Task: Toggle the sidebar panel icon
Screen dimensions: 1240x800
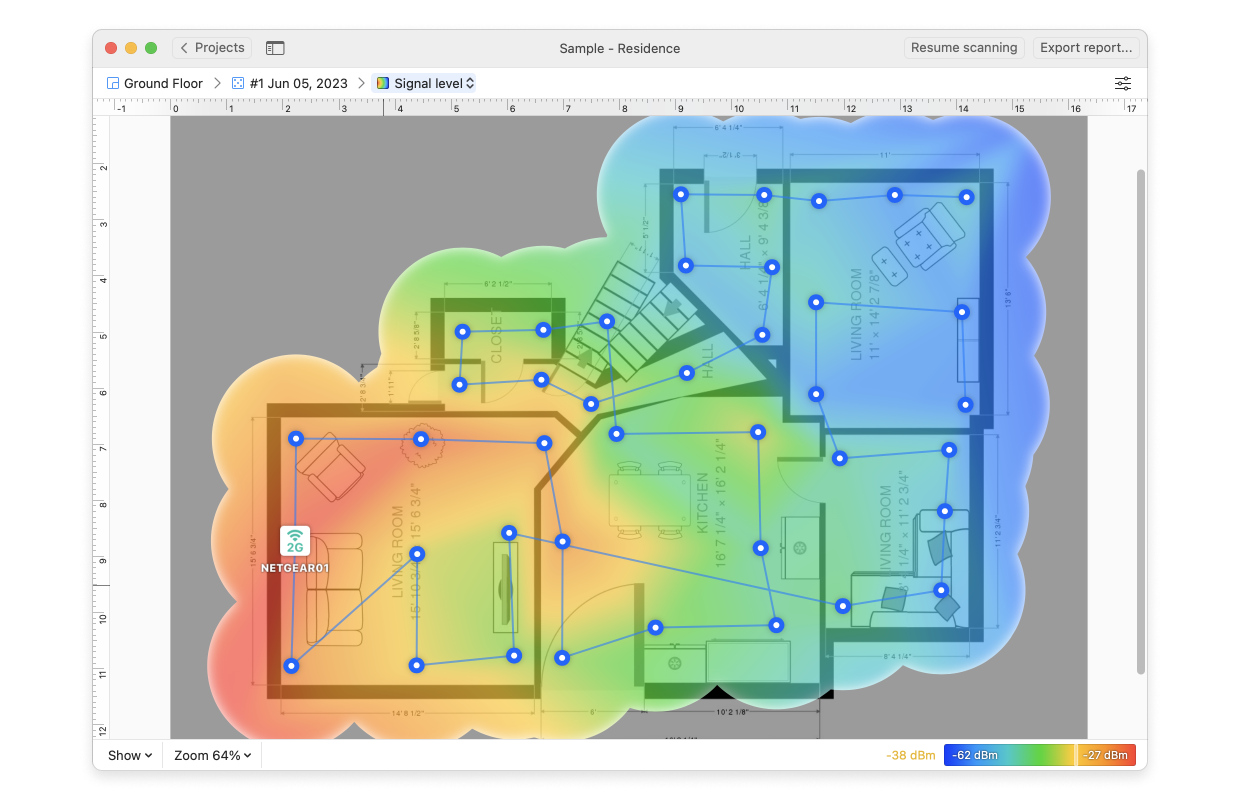Action: tap(275, 48)
